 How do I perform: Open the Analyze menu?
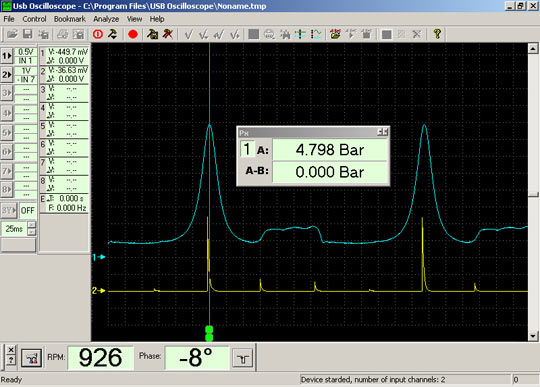(106, 19)
